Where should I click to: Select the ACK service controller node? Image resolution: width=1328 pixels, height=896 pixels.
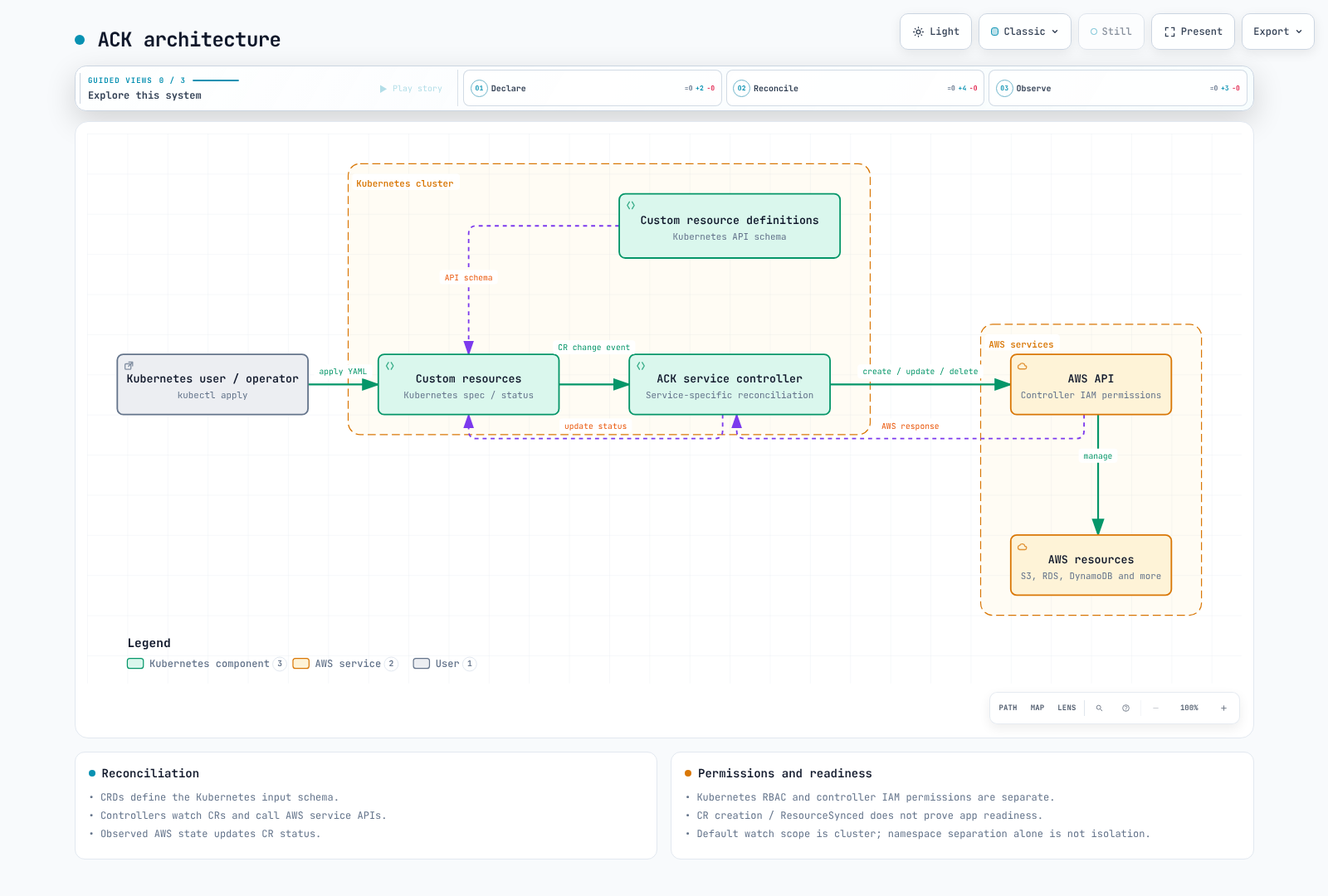[x=730, y=385]
